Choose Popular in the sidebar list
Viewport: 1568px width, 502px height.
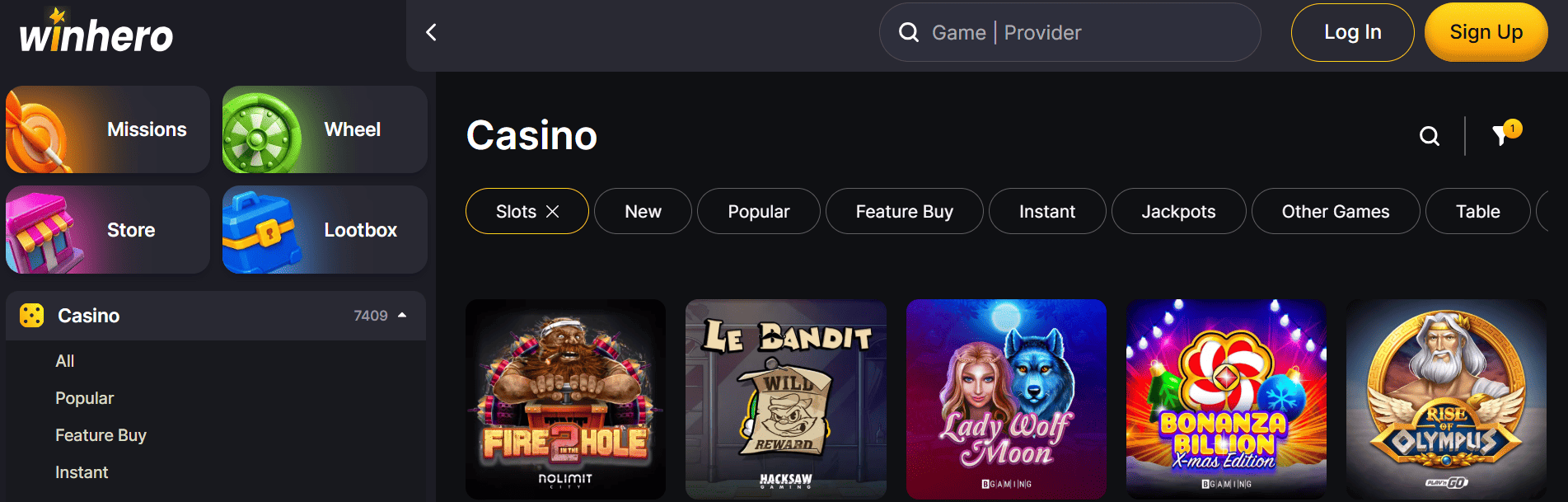click(x=84, y=398)
